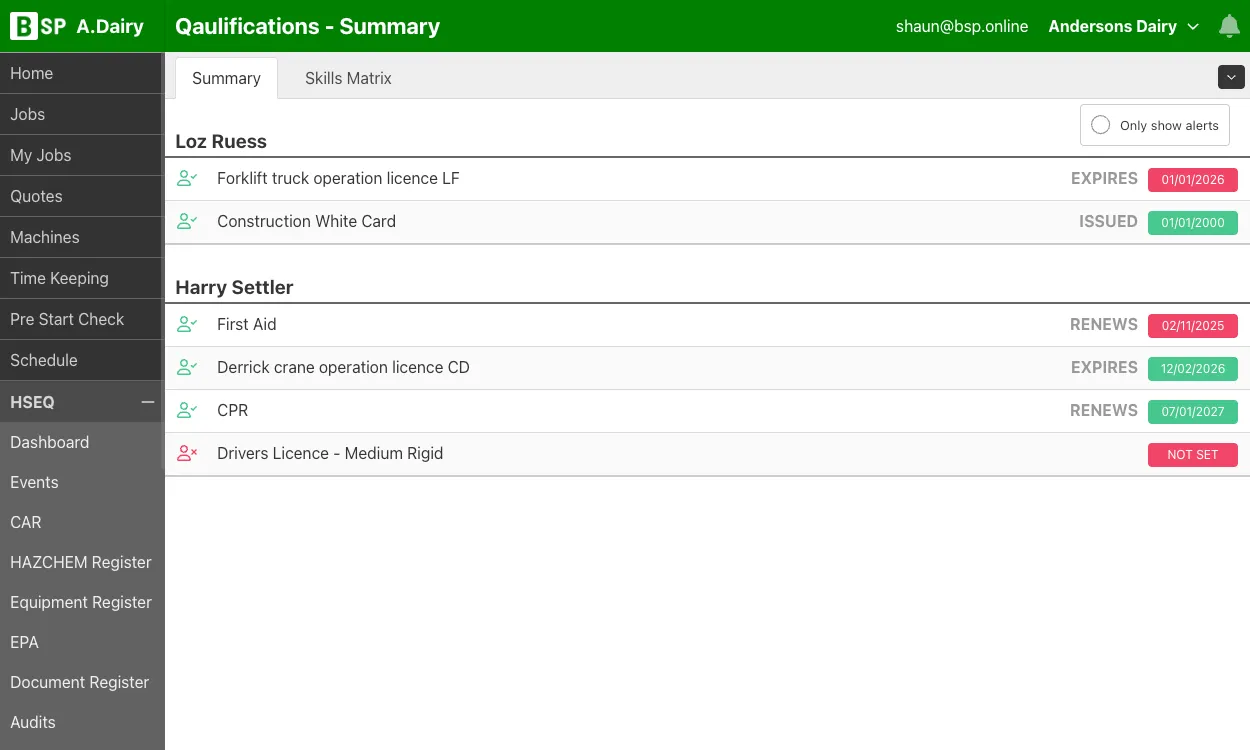
Task: Open Schedule in the sidebar
Action: point(82,360)
